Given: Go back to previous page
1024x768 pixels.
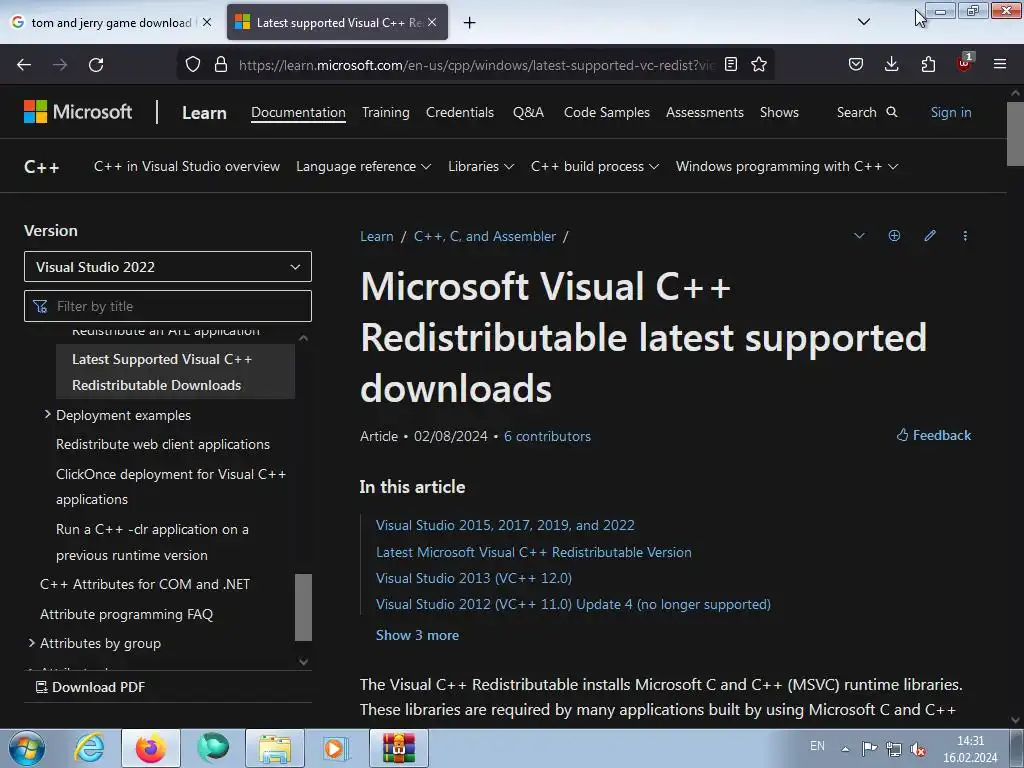Looking at the screenshot, I should [24, 65].
